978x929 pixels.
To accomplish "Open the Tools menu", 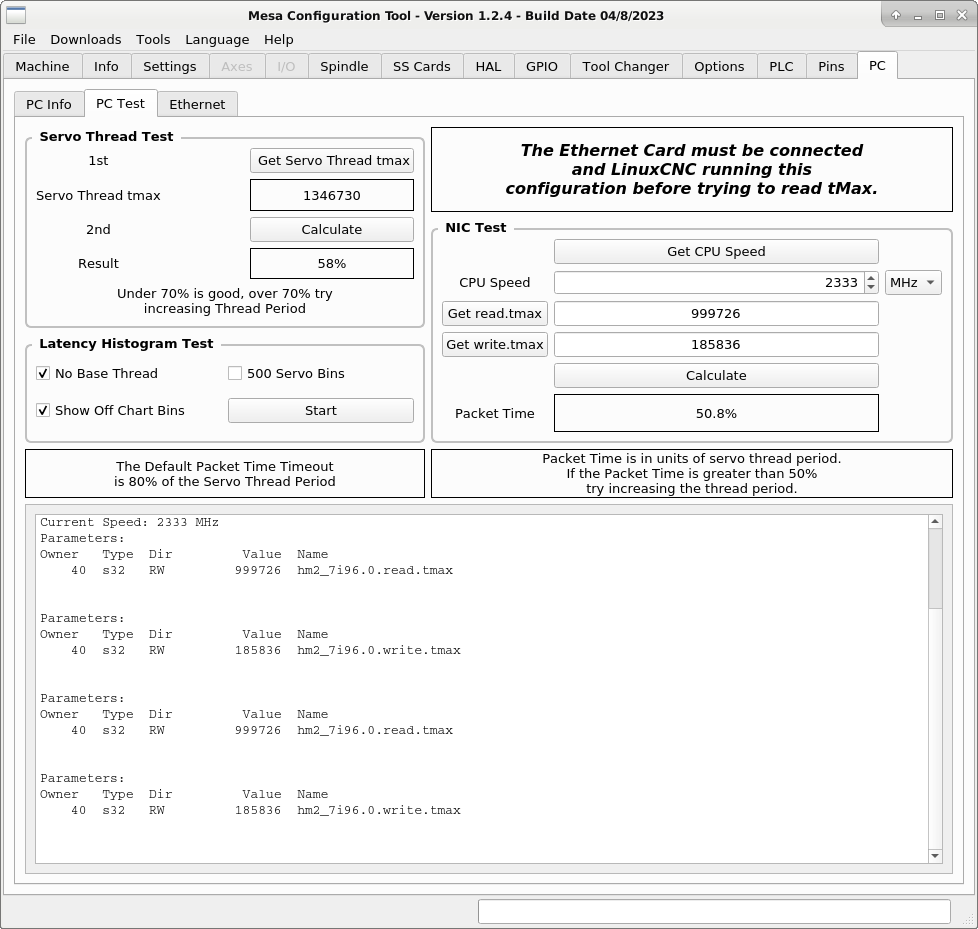I will (x=153, y=39).
